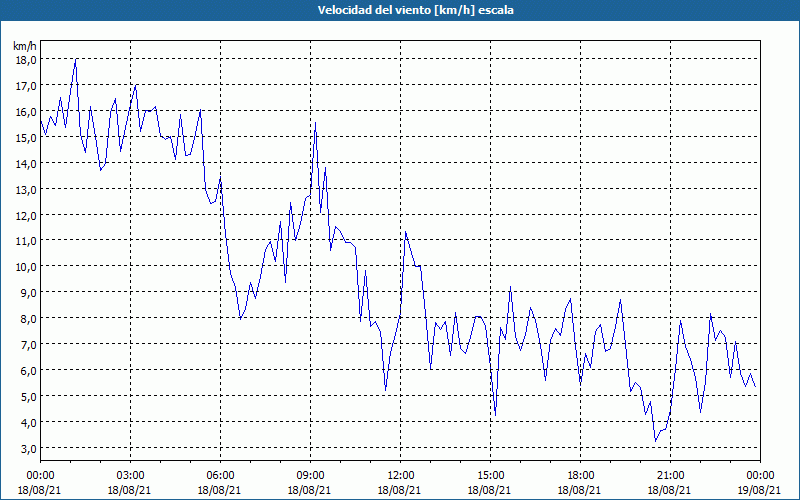Click the wind speed spike just after 09:00
This screenshot has height=500, width=800.
point(315,122)
